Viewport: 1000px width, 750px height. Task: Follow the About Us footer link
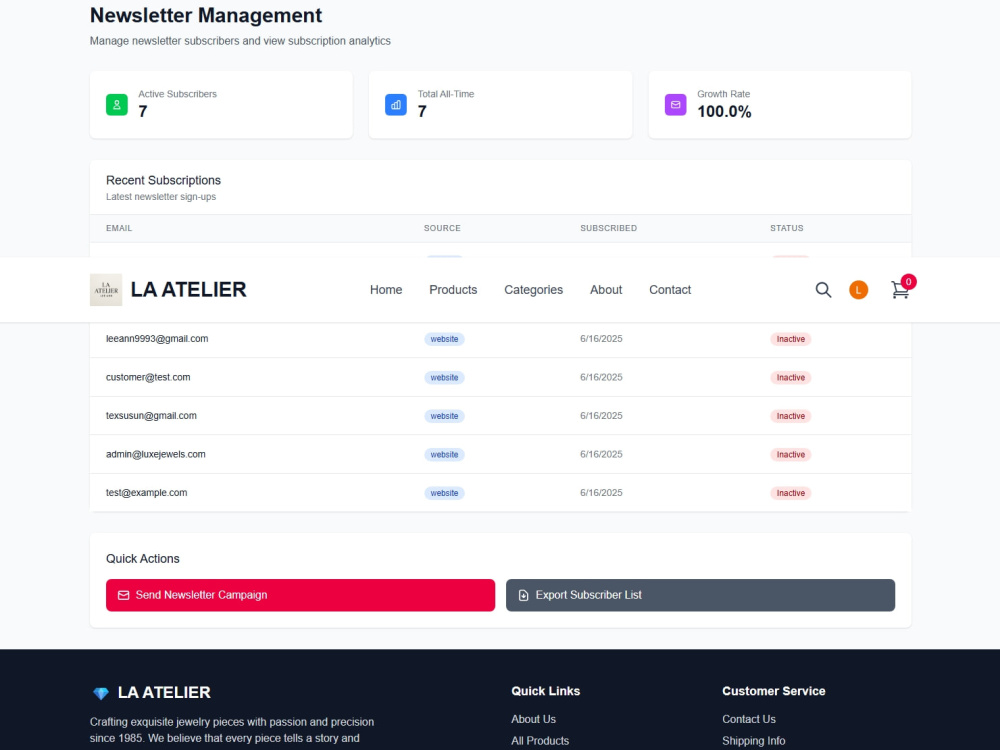click(533, 719)
